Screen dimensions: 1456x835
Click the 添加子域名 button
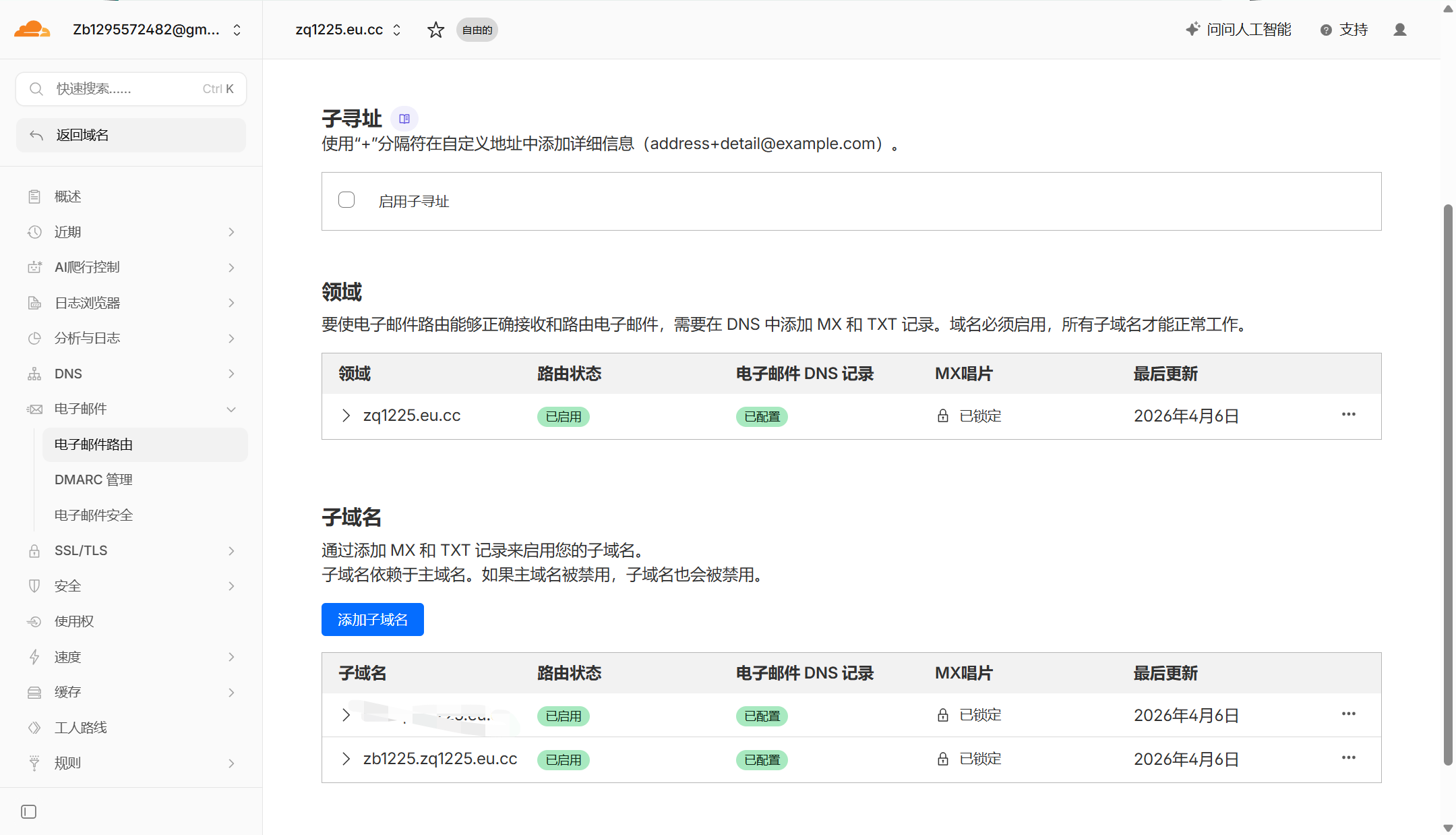[373, 619]
